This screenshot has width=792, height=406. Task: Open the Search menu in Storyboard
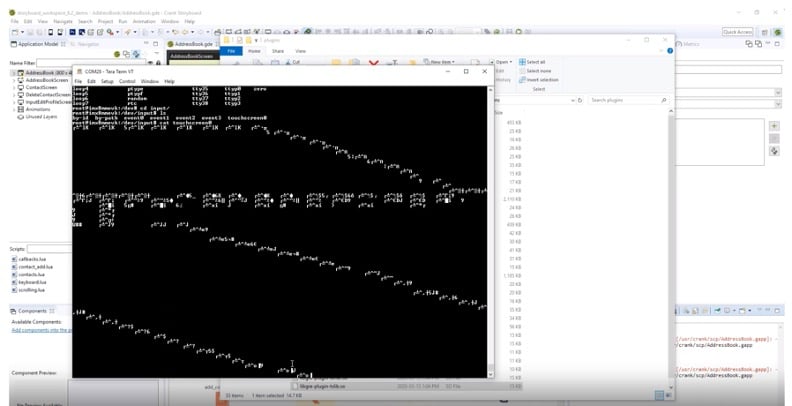(x=85, y=22)
